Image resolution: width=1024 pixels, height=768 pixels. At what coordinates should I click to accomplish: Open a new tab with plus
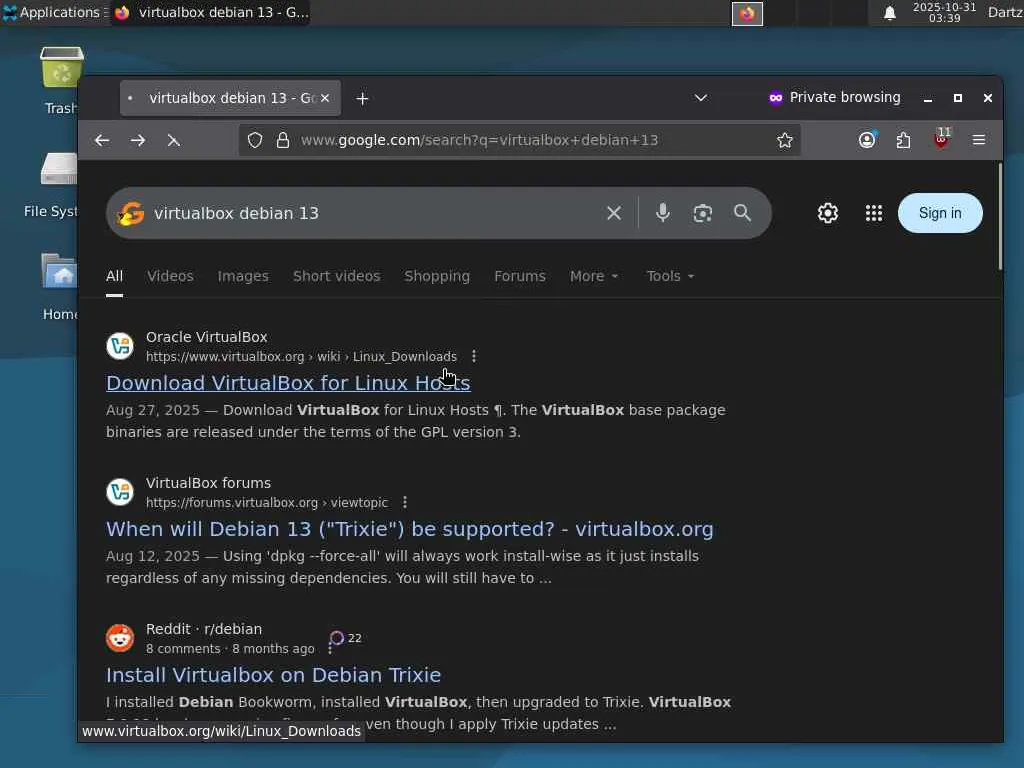(362, 99)
